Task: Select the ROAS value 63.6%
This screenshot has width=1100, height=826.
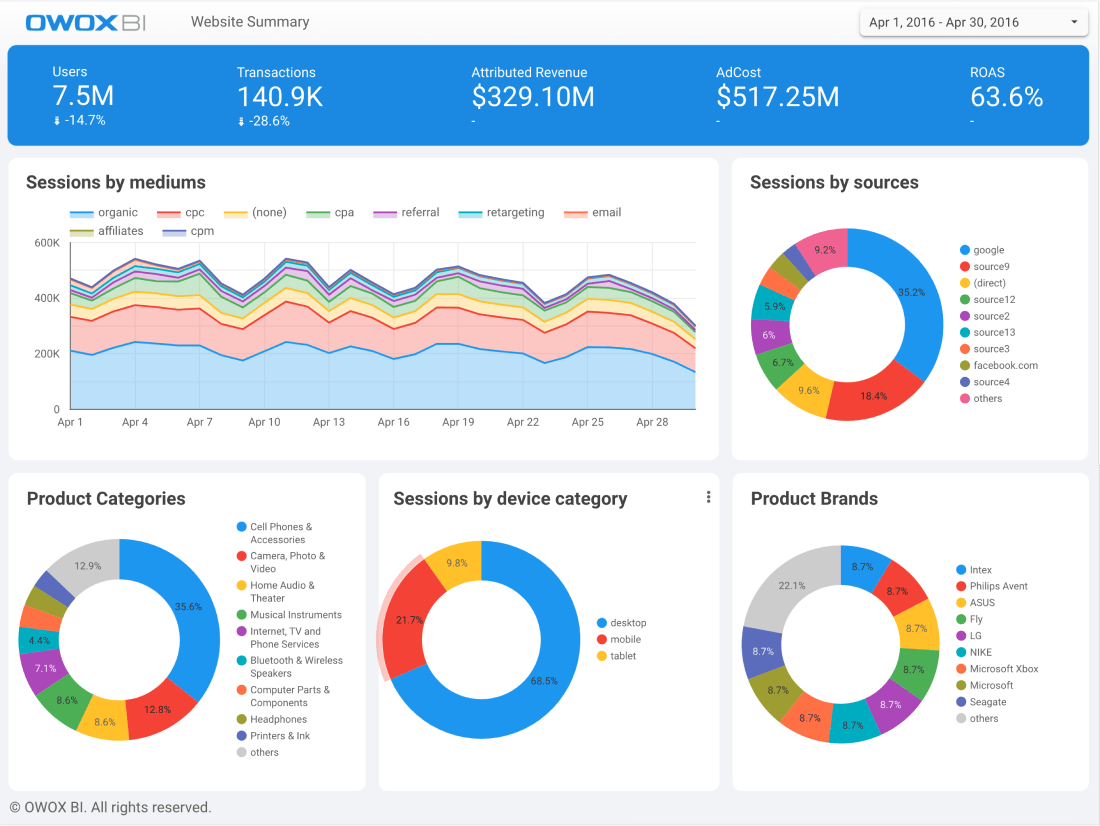Action: pos(1007,97)
